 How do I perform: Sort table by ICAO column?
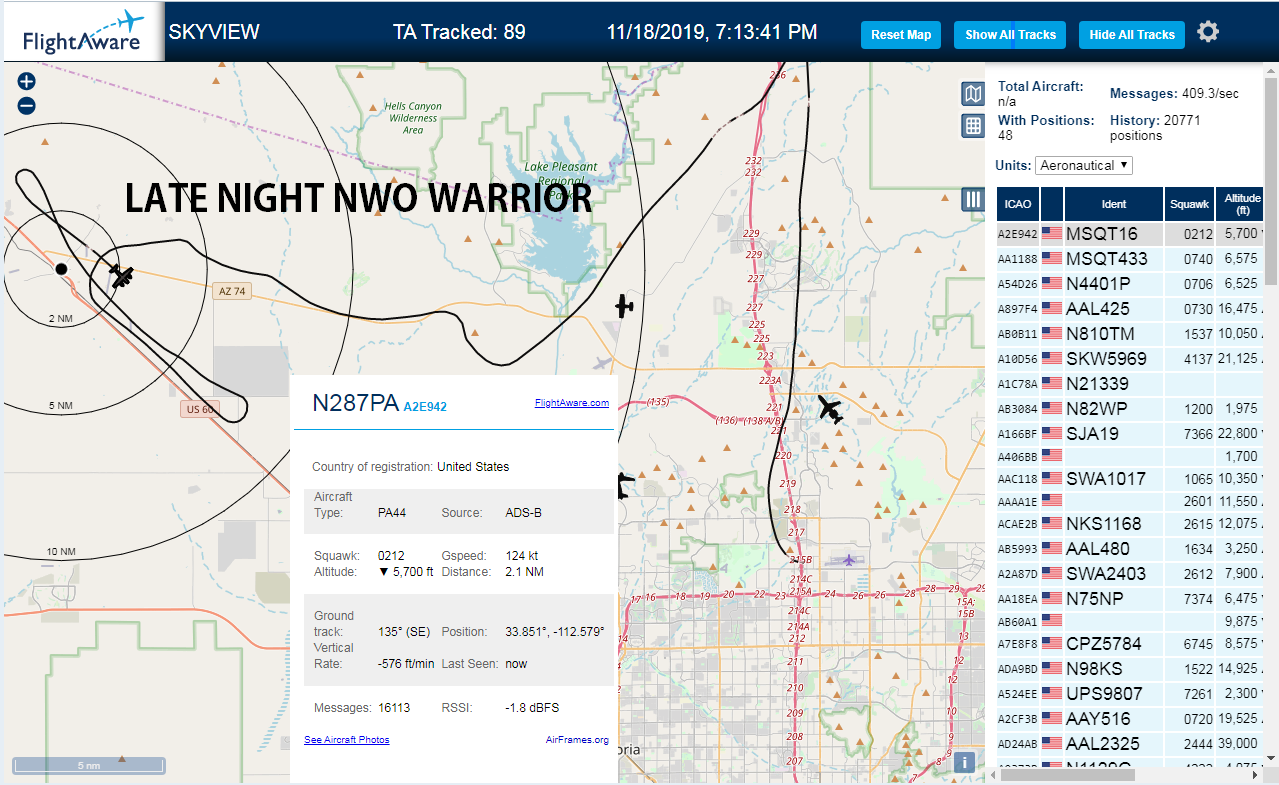pyautogui.click(x=1017, y=204)
